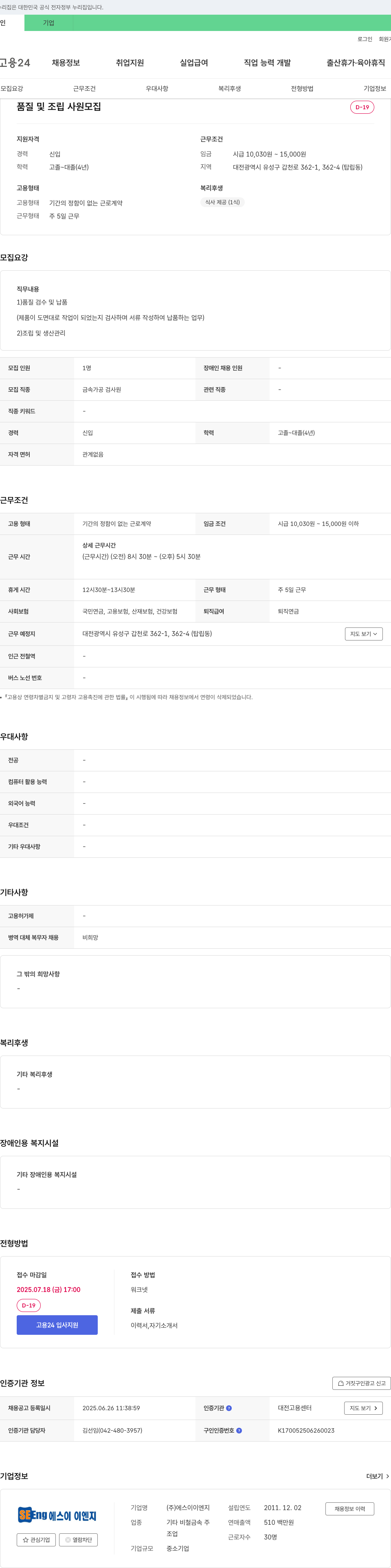Click the 열람차단 block button
This screenshot has height=1568, width=391.
(x=79, y=1539)
